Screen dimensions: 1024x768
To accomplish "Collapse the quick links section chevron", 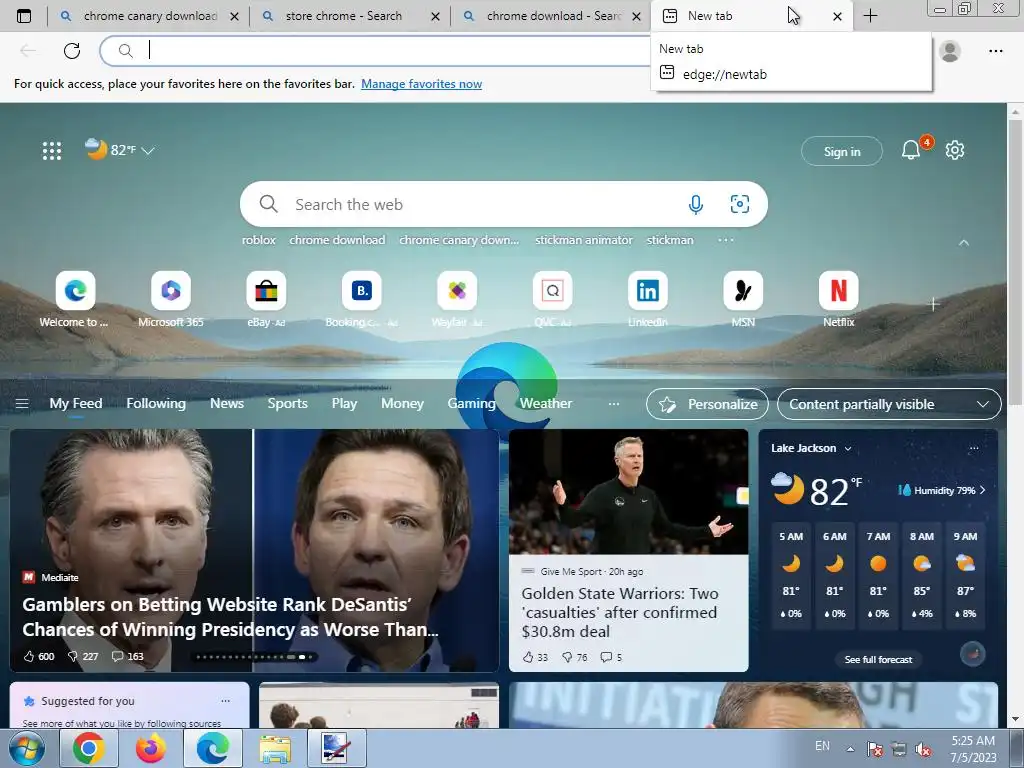I will pyautogui.click(x=963, y=242).
